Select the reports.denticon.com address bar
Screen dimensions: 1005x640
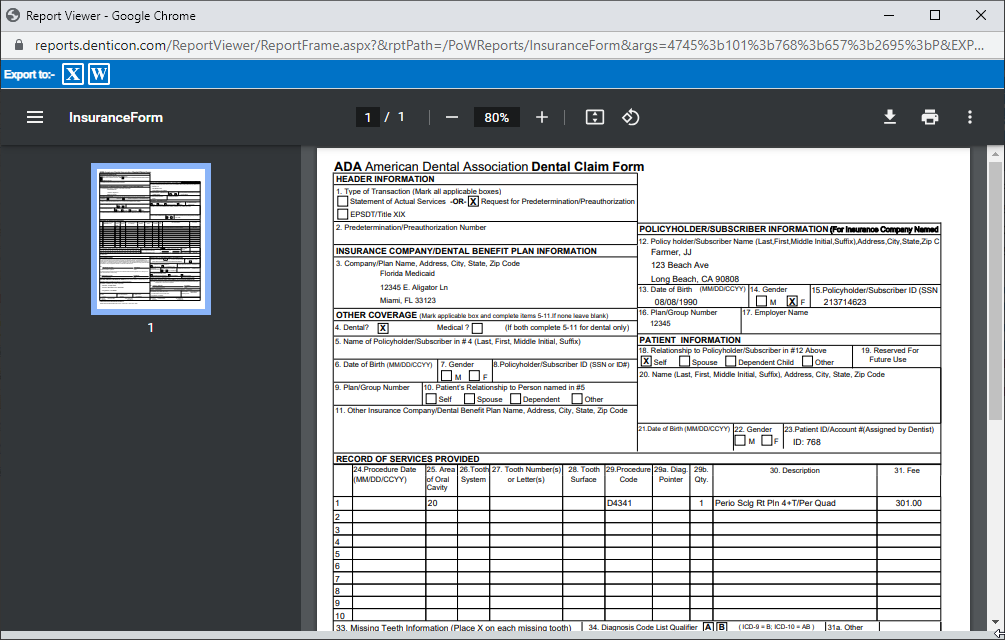[300, 45]
